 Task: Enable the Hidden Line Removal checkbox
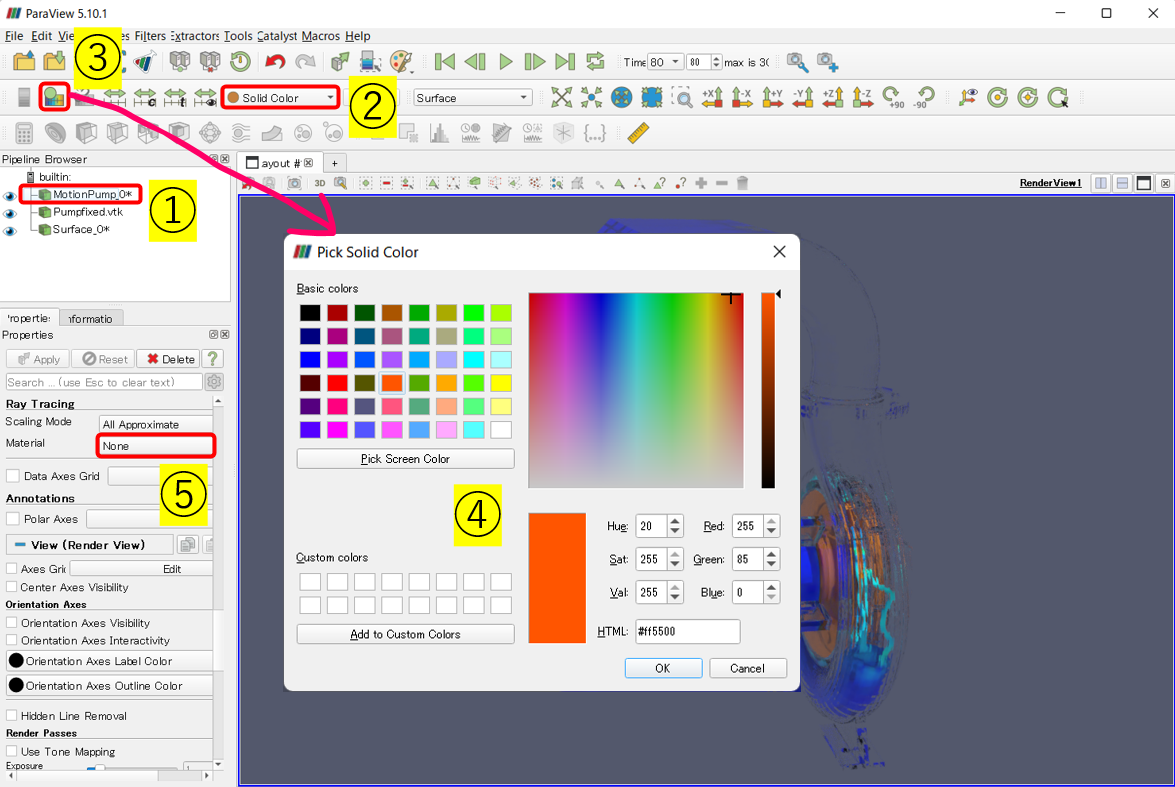13,716
